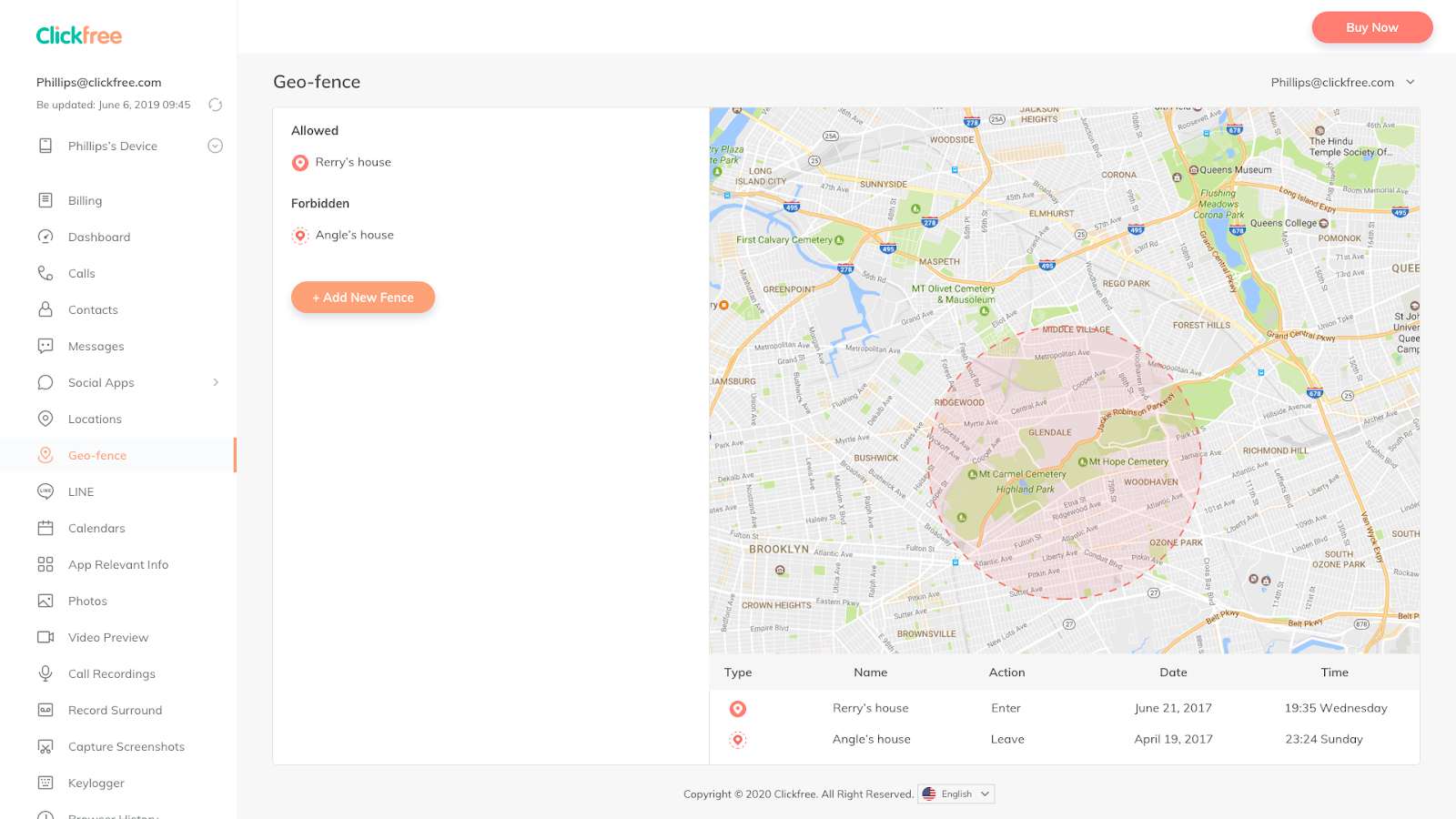Click the Dashboard gauge icon
This screenshot has height=819, width=1456.
(x=45, y=237)
